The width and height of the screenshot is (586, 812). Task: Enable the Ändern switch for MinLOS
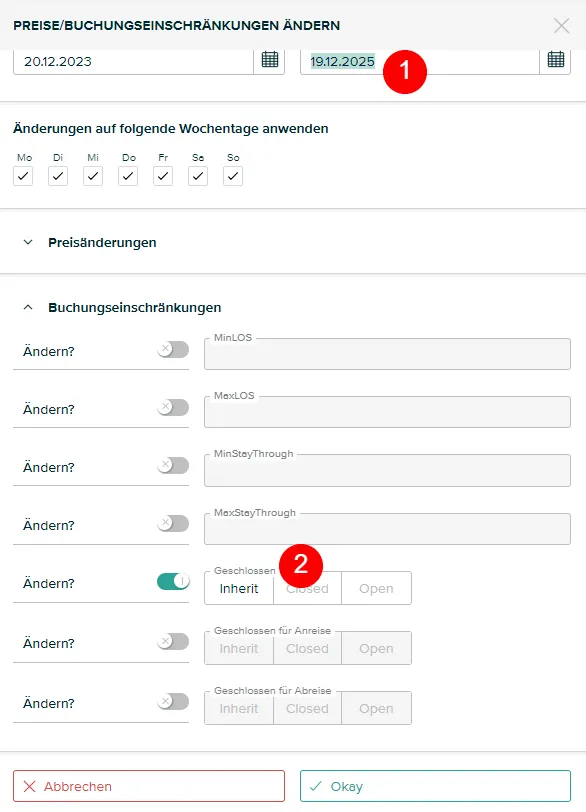173,350
